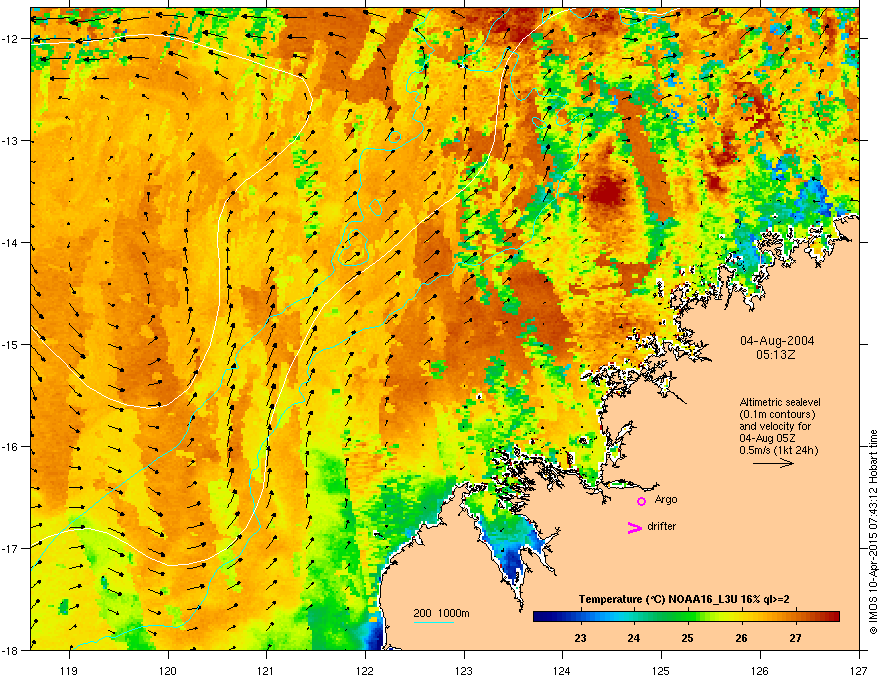The image size is (880, 680).
Task: Click latitude axis label -14
Action: [x=10, y=243]
